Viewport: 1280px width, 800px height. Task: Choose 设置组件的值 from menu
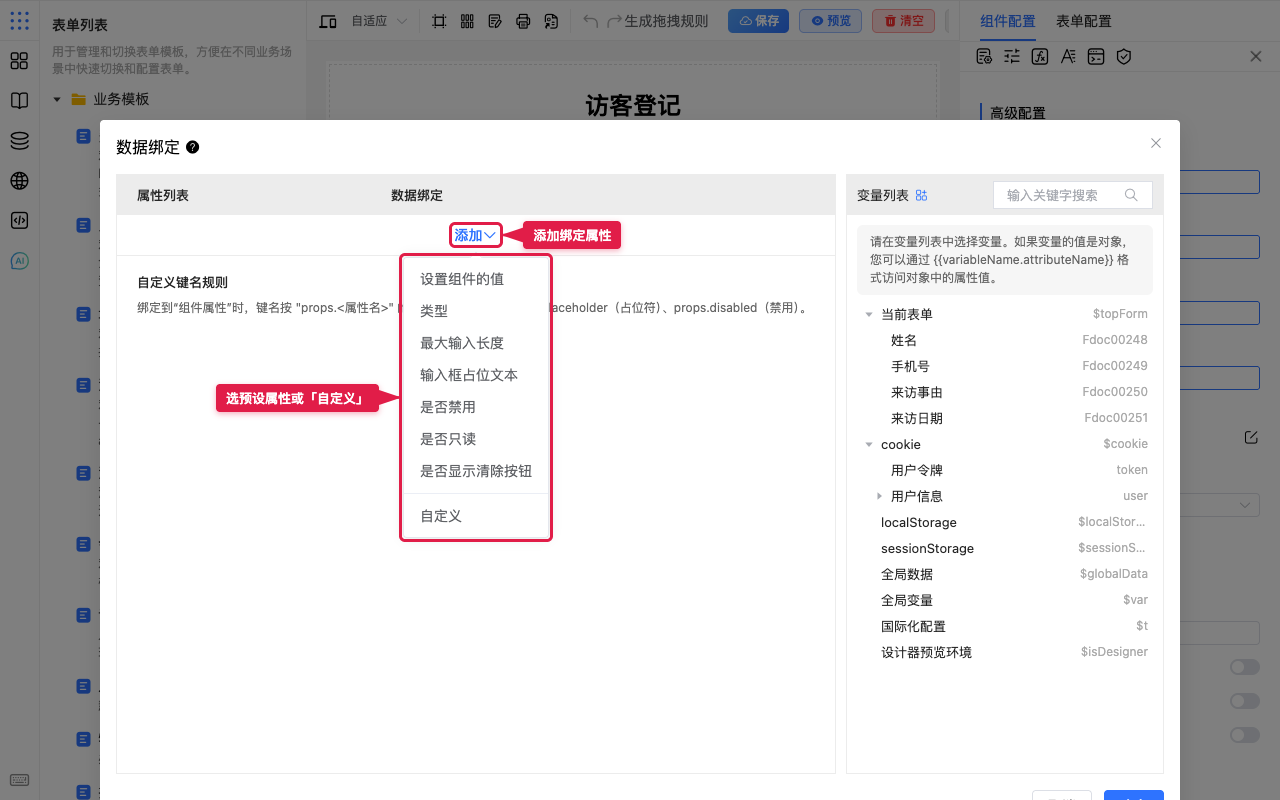point(475,279)
